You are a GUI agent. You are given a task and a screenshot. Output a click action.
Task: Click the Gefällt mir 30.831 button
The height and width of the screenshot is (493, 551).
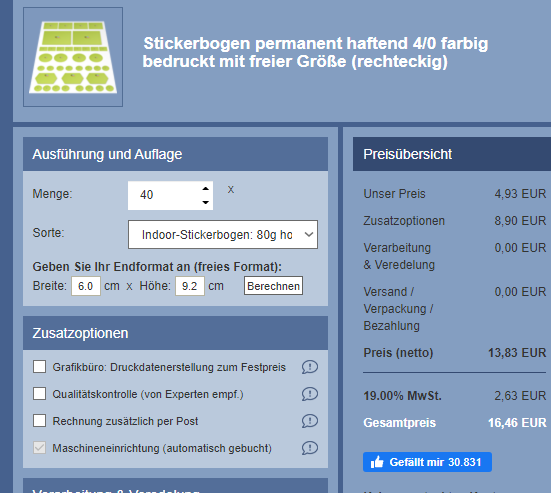[x=427, y=462]
